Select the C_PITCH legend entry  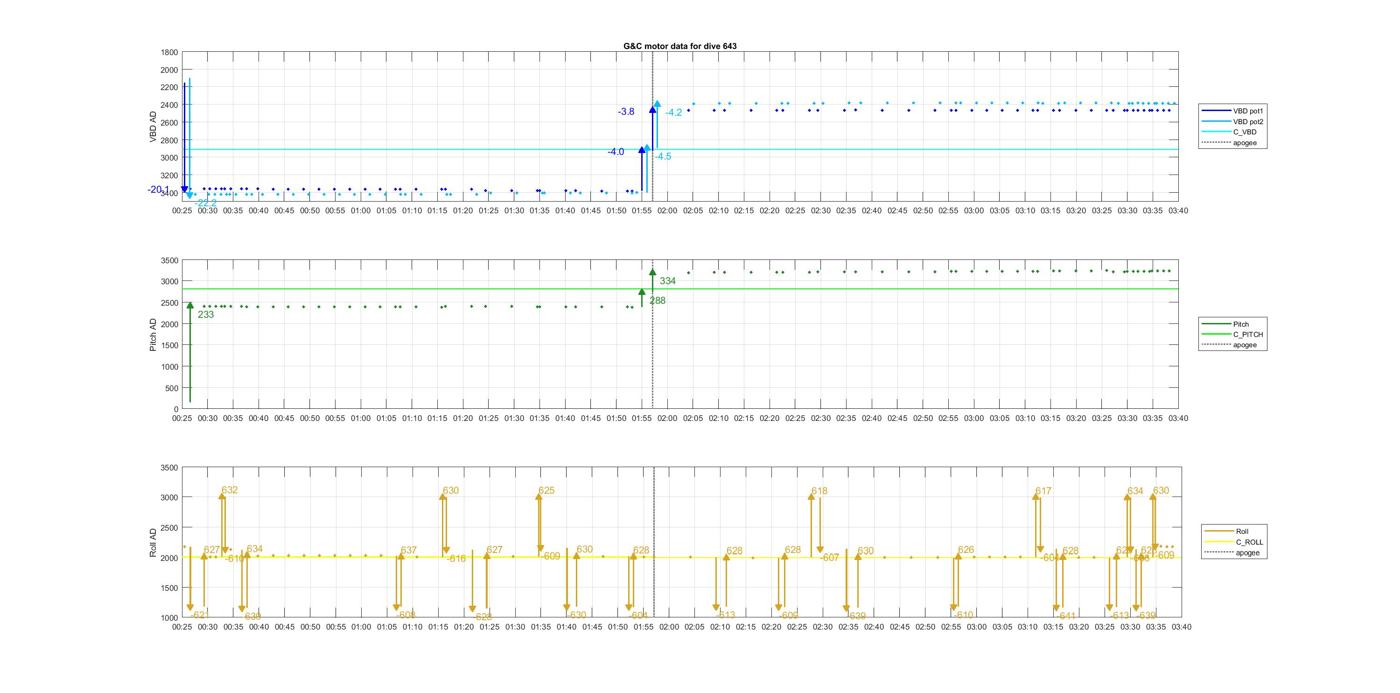[1232, 335]
